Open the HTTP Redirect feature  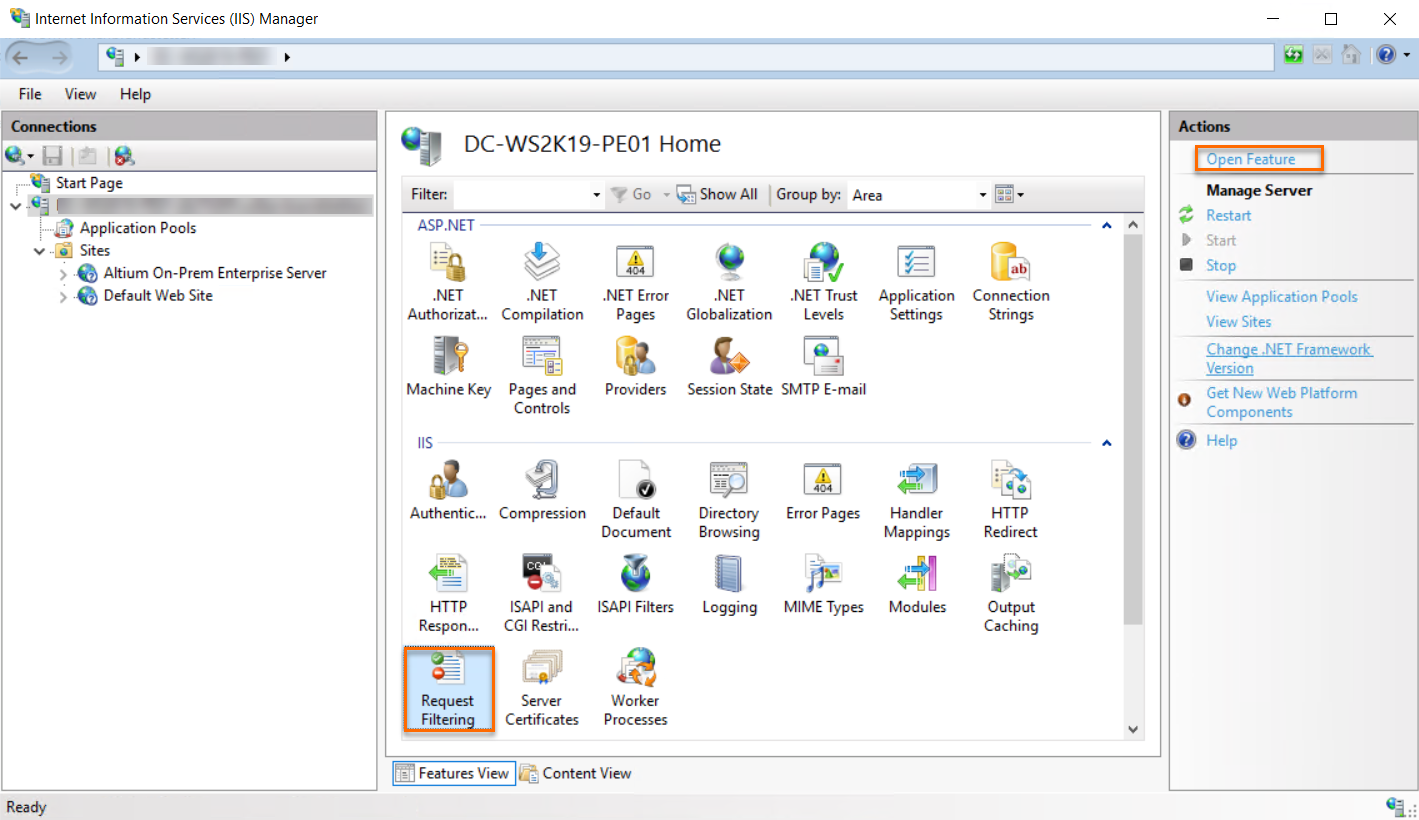coord(1011,500)
